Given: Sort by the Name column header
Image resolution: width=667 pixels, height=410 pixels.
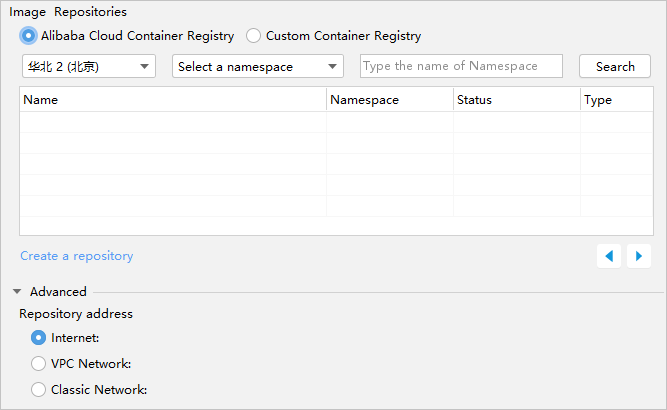Looking at the screenshot, I should point(172,100).
